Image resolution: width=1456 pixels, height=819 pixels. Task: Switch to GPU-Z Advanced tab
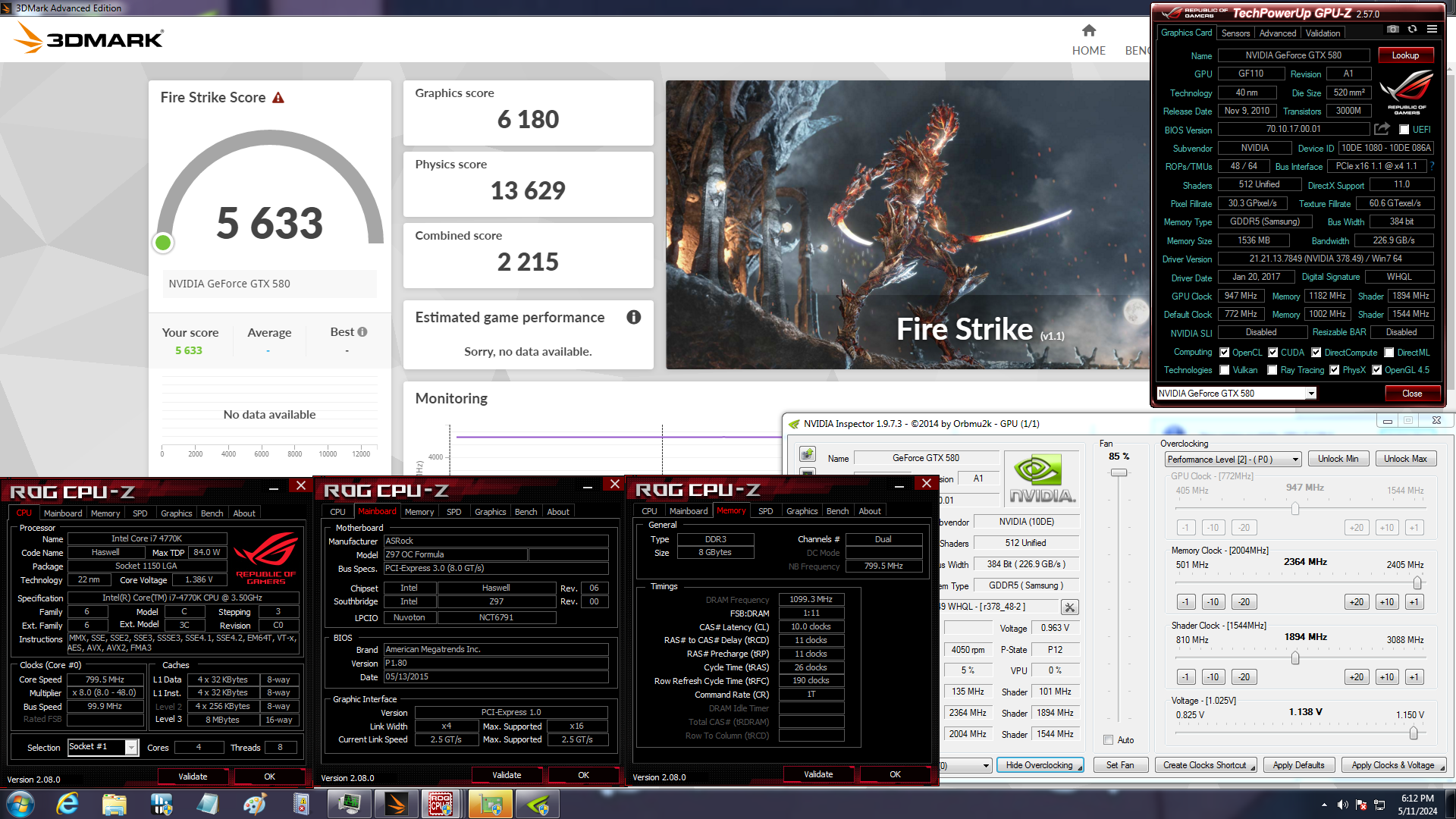tap(1277, 33)
